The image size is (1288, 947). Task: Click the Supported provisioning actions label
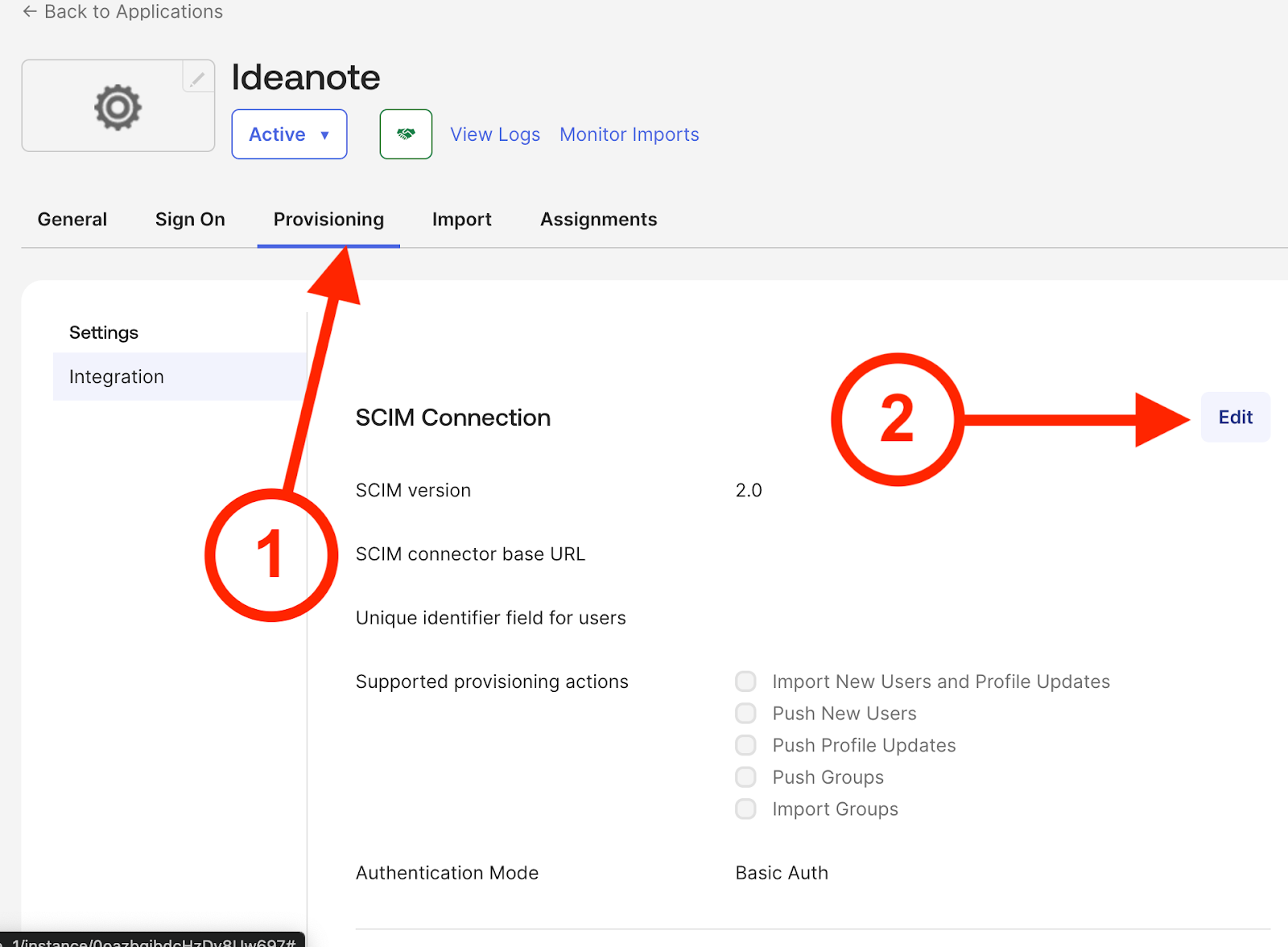coord(492,681)
